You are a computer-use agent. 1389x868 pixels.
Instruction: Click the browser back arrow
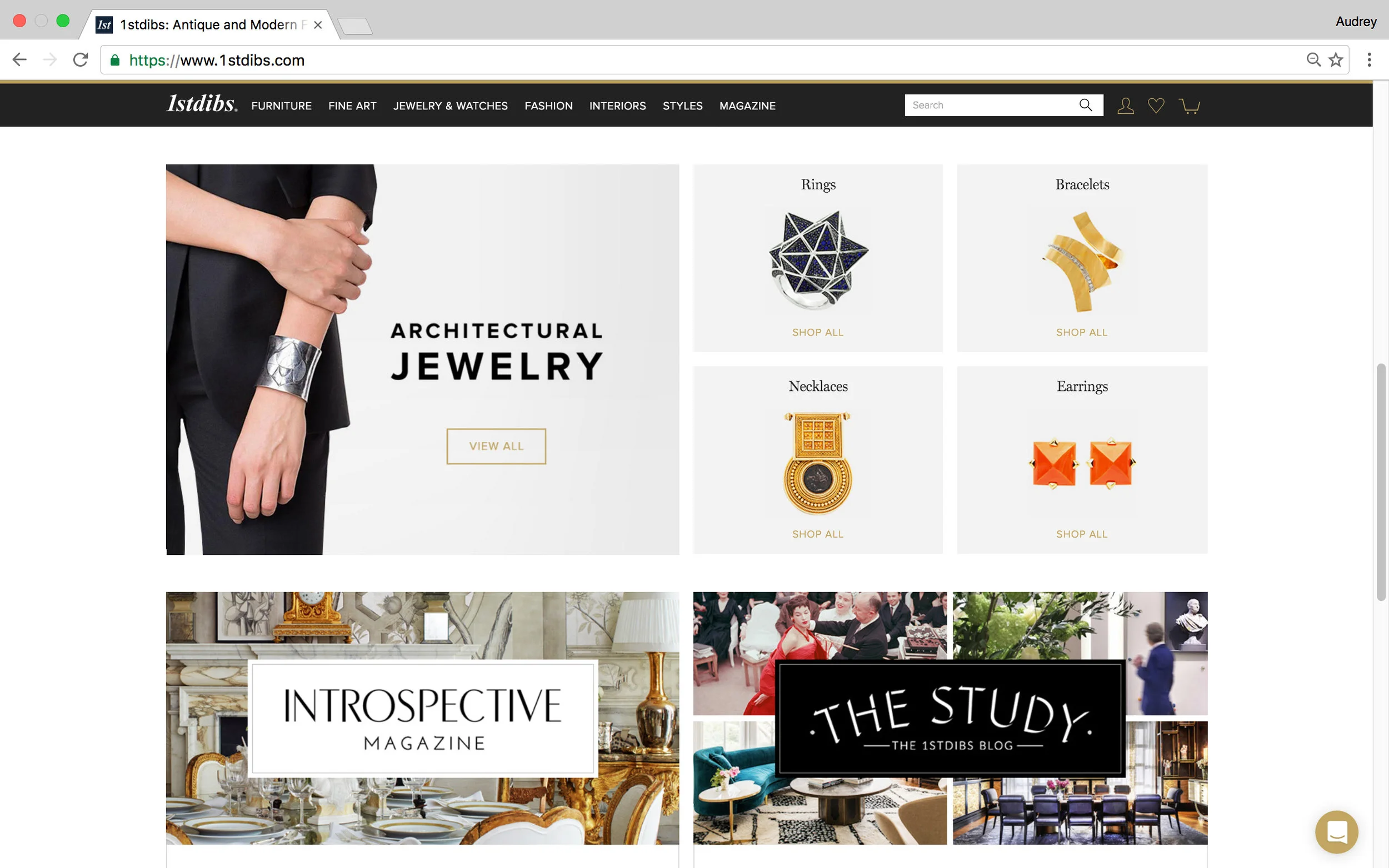pyautogui.click(x=19, y=60)
